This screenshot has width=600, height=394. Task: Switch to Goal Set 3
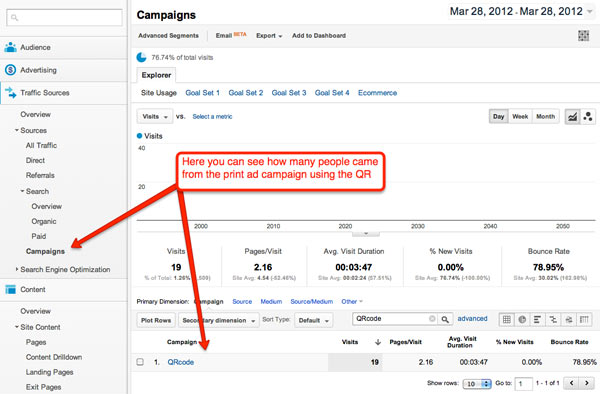point(289,93)
